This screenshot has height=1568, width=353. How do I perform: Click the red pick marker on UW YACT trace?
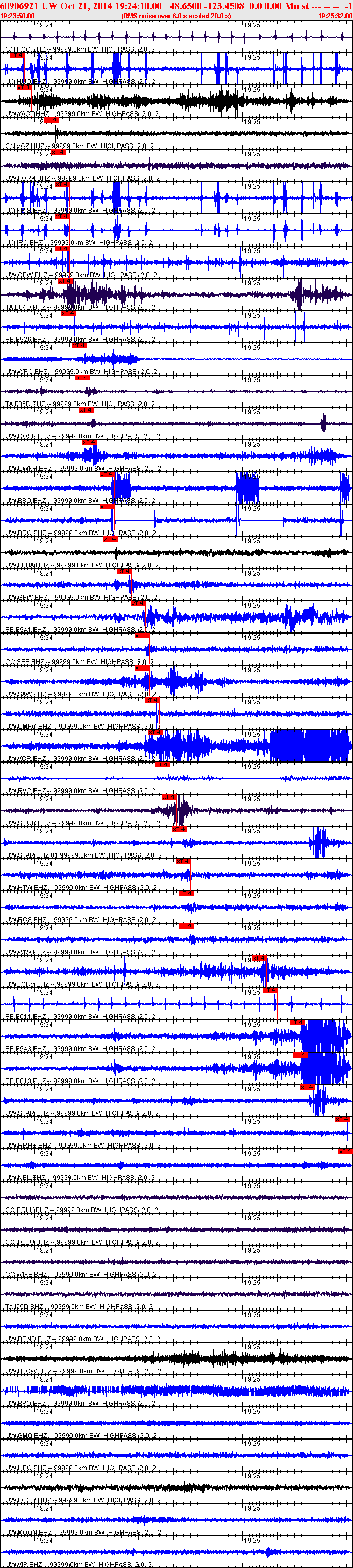click(24, 88)
